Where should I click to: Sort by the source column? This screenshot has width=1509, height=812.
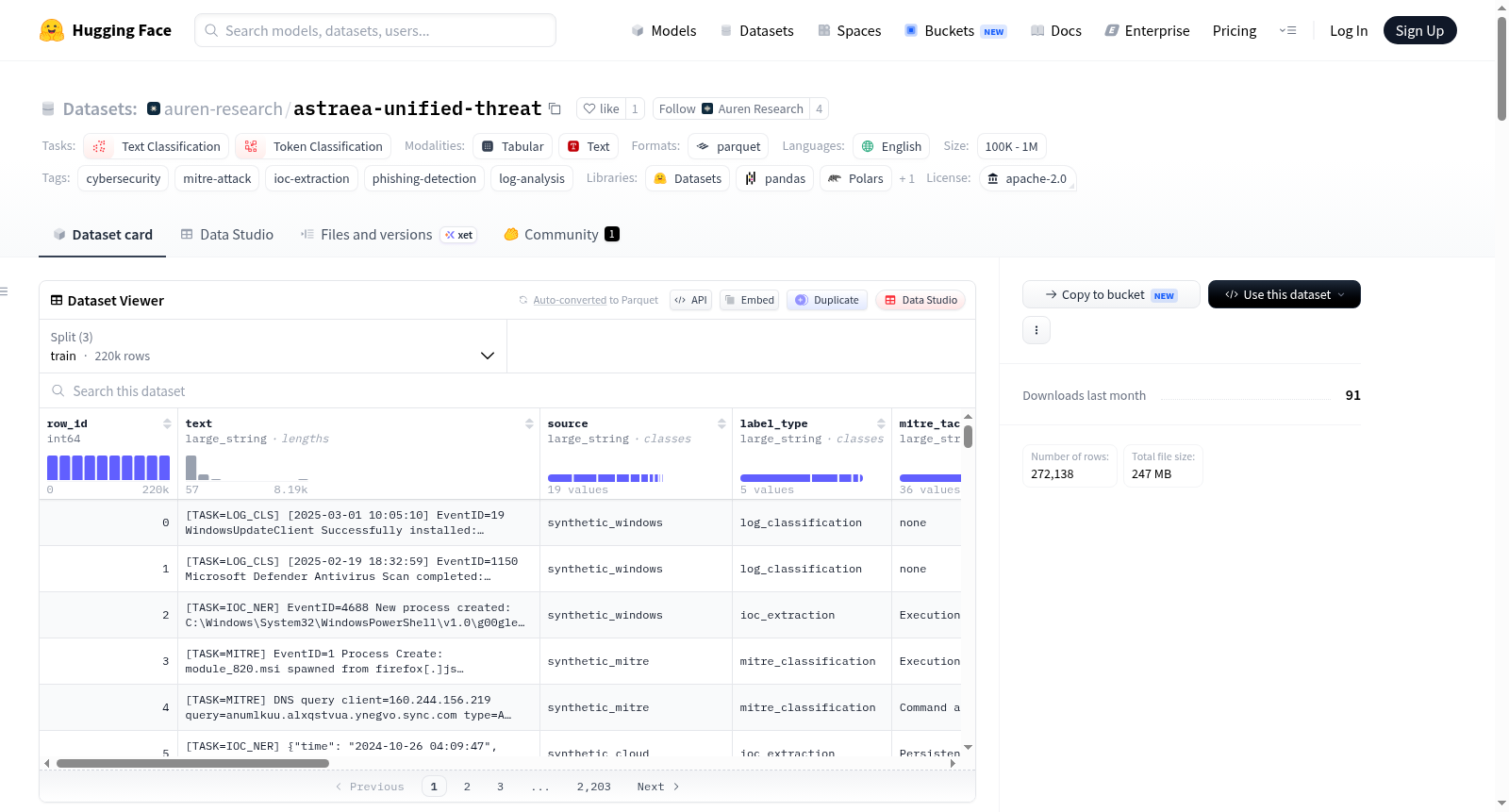721,423
